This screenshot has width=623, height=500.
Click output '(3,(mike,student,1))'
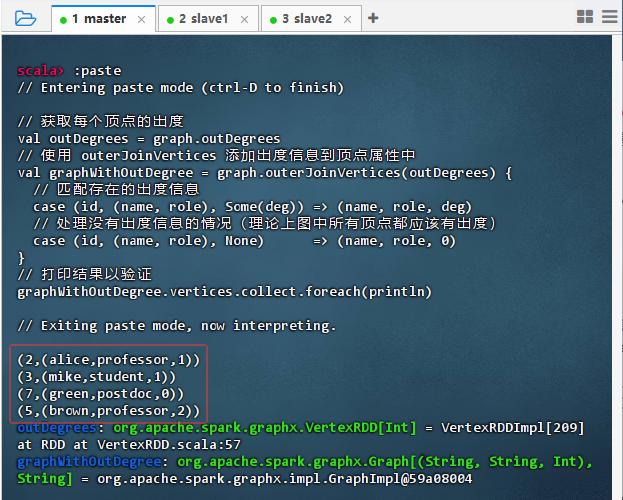pyautogui.click(x=96, y=377)
